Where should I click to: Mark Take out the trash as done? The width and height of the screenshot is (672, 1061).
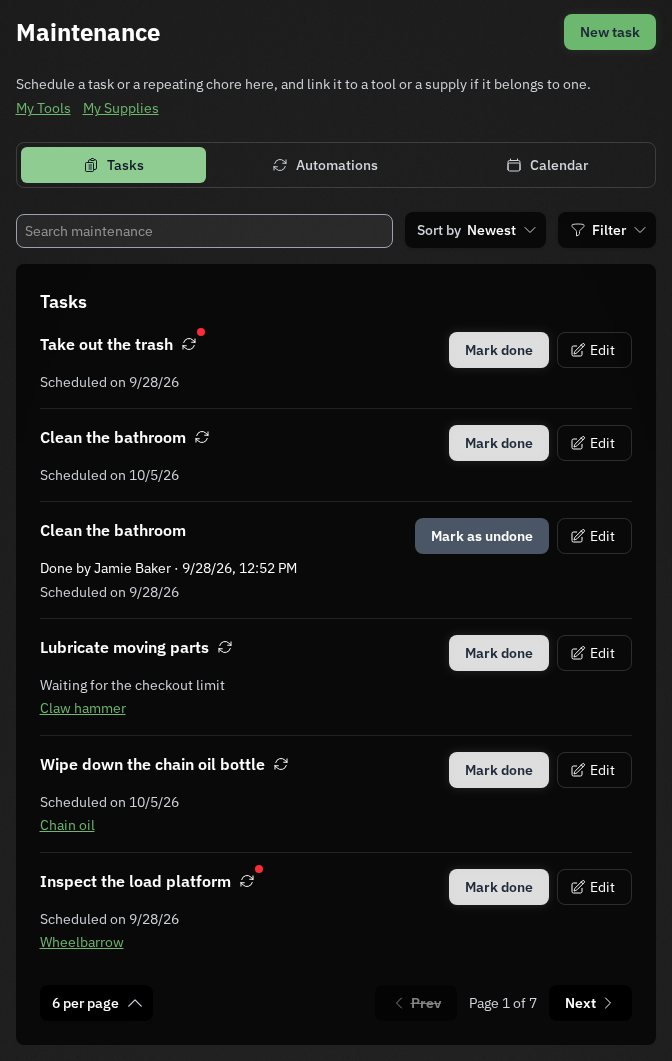pos(499,350)
